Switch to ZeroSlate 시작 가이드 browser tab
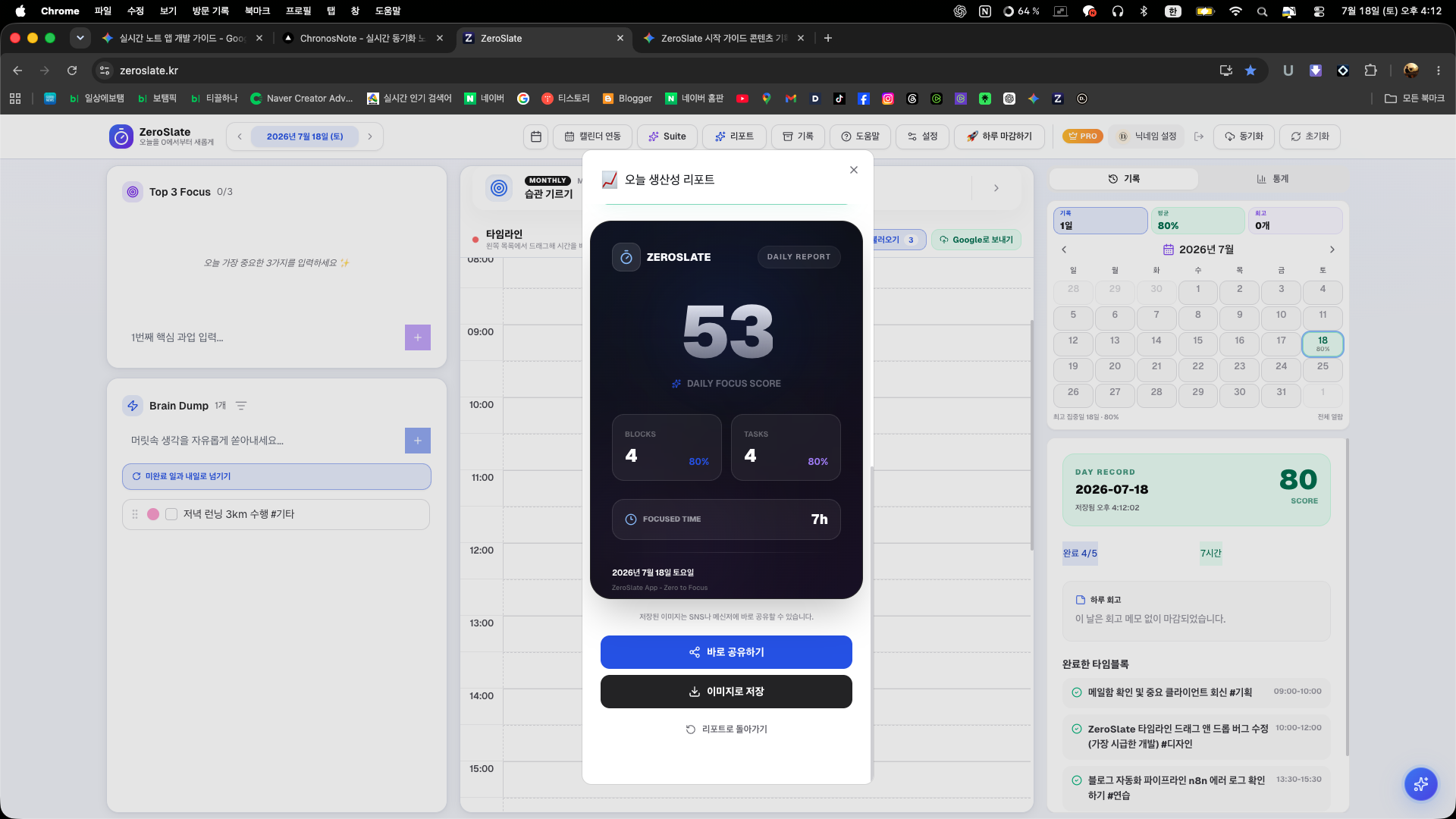The image size is (1456, 819). coord(723,38)
